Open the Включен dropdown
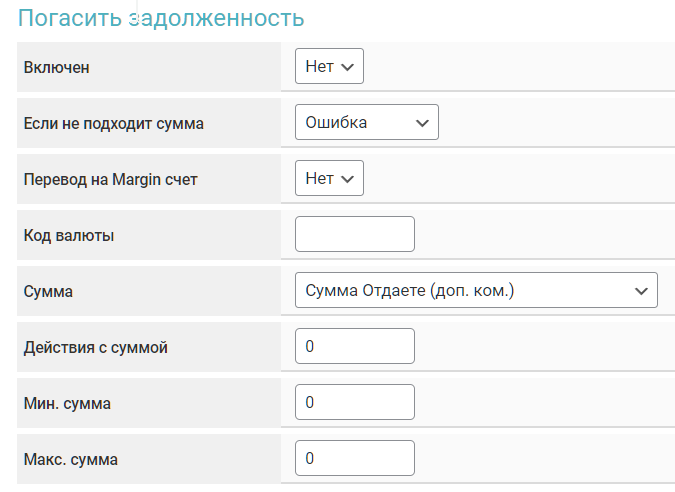 coord(329,67)
